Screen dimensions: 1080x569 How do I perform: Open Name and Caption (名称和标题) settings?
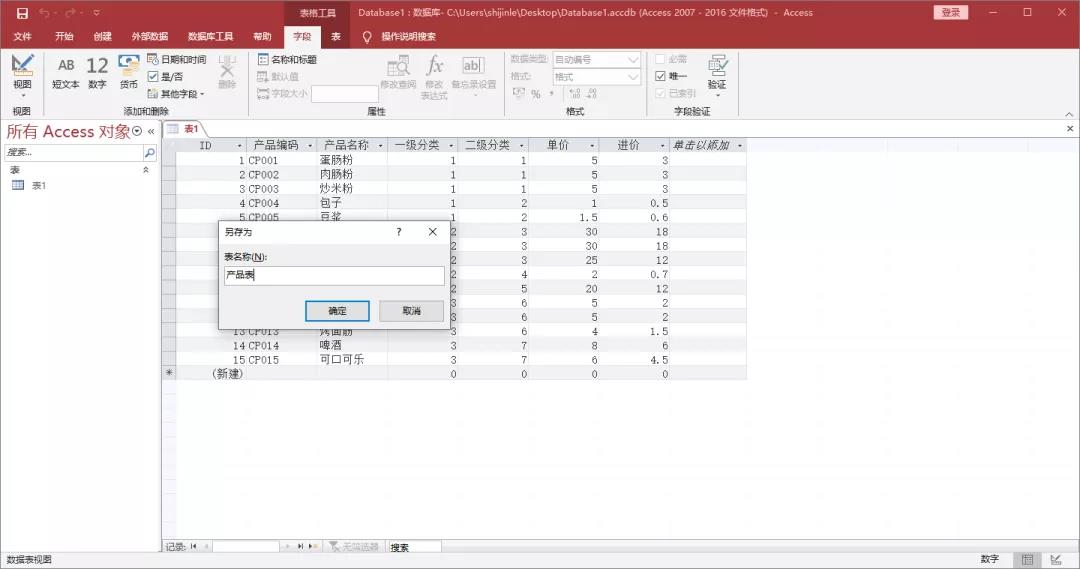[287, 60]
